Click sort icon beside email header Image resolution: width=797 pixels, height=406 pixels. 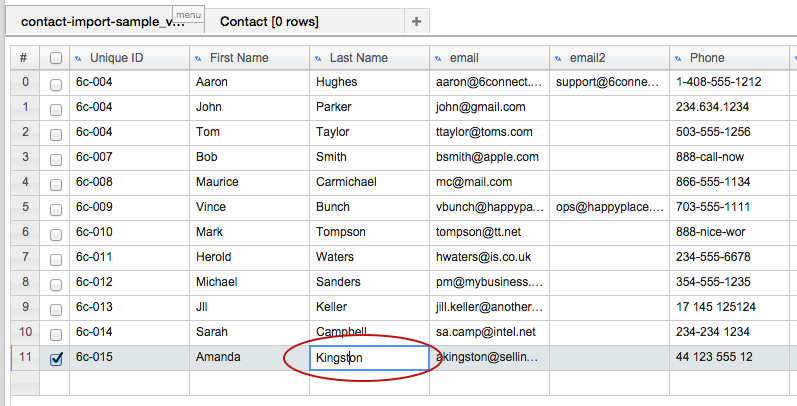tap(438, 58)
